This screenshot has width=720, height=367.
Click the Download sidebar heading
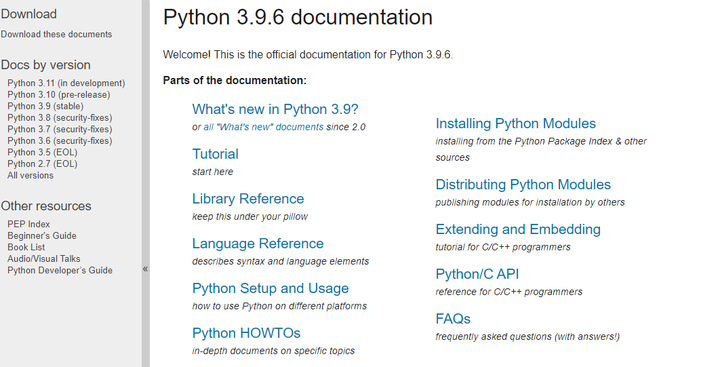point(28,14)
